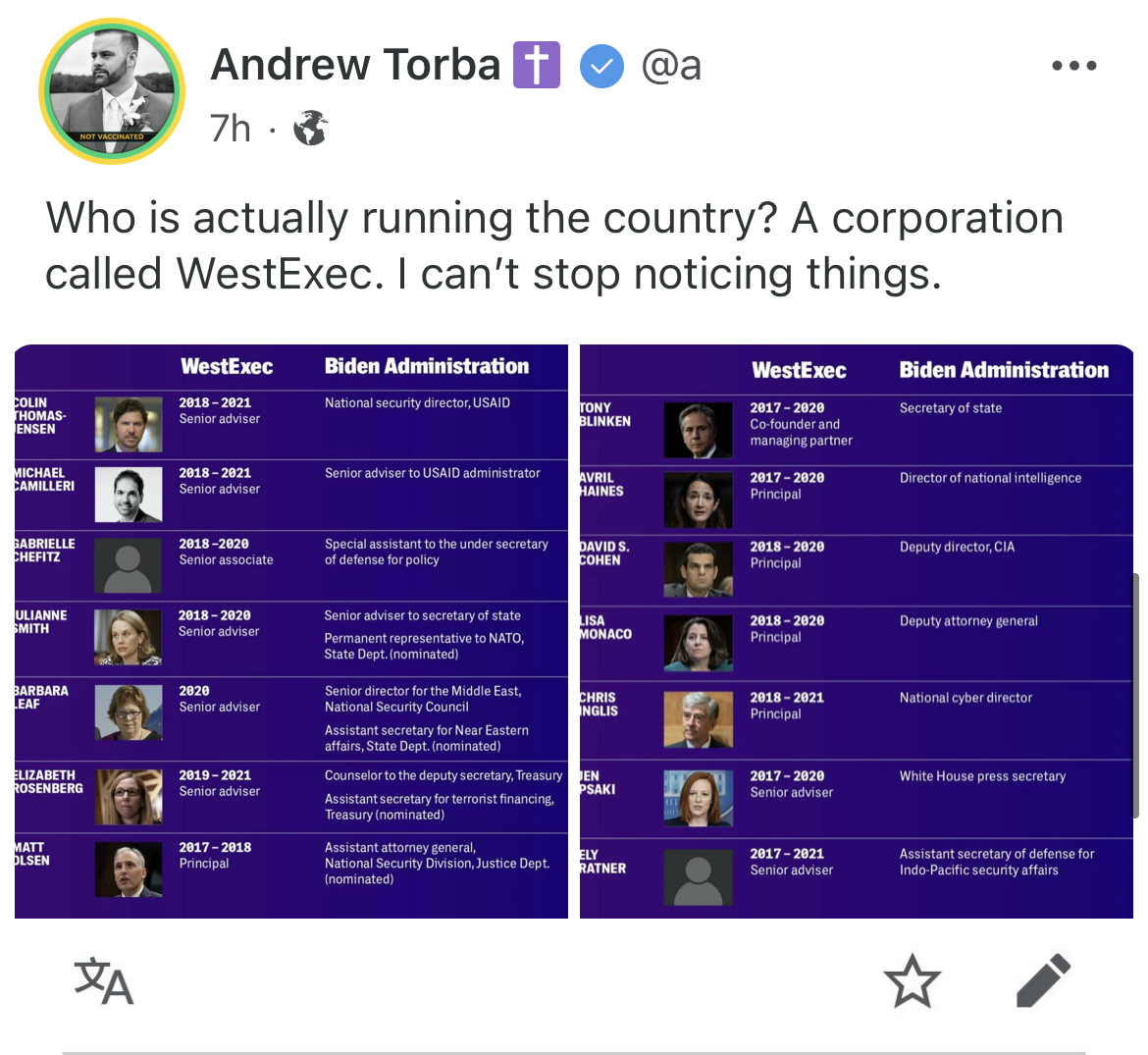Open the right WestExec table image
The height and width of the screenshot is (1055, 1148).
[857, 631]
